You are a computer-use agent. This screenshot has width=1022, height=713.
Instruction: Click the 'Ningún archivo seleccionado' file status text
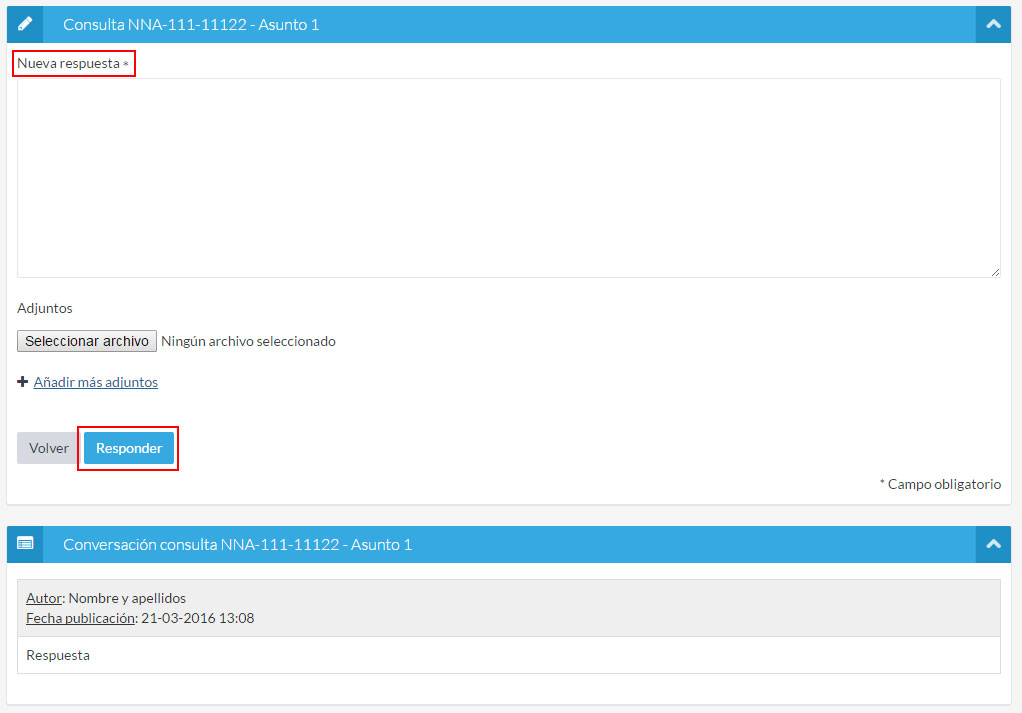[248, 341]
